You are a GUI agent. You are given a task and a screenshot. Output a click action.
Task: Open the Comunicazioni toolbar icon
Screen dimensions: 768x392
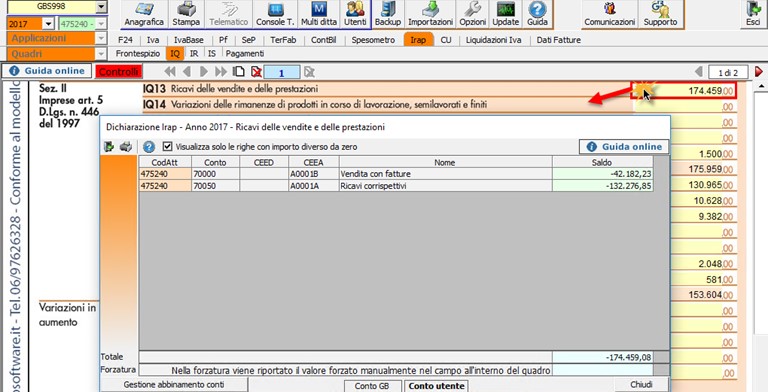[x=610, y=14]
